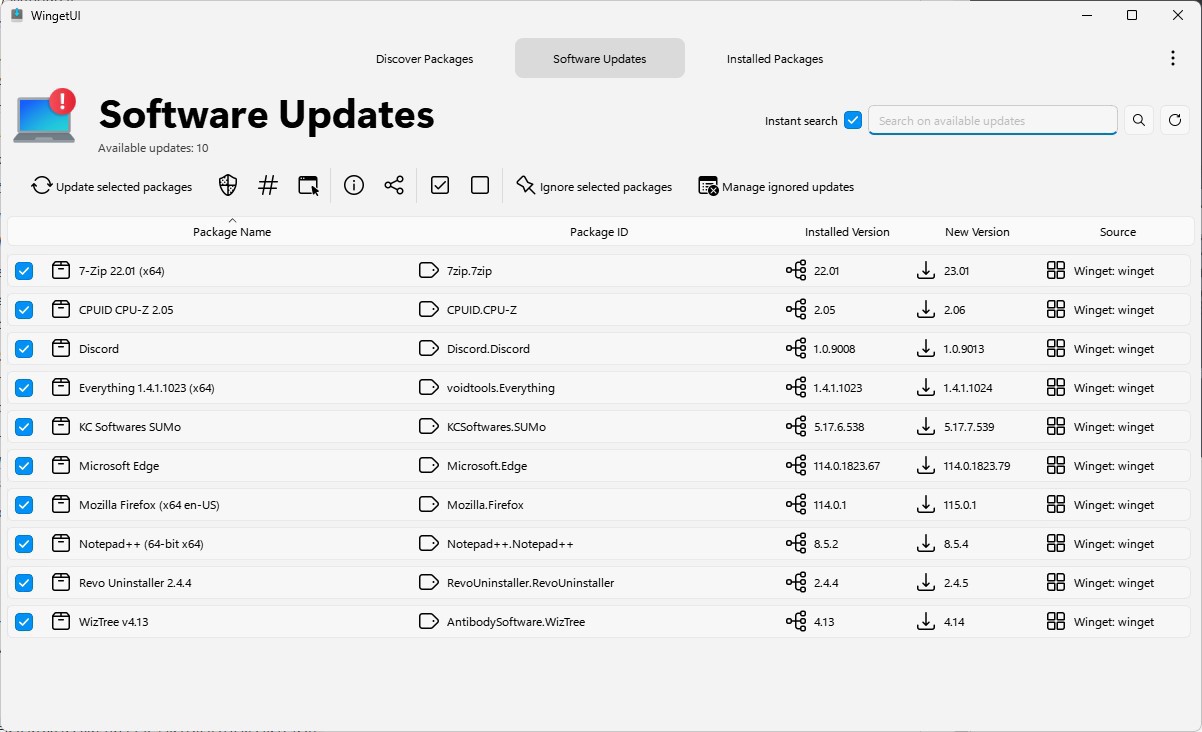This screenshot has height=732, width=1202.
Task: Toggle the Instant search checkbox
Action: 853,121
